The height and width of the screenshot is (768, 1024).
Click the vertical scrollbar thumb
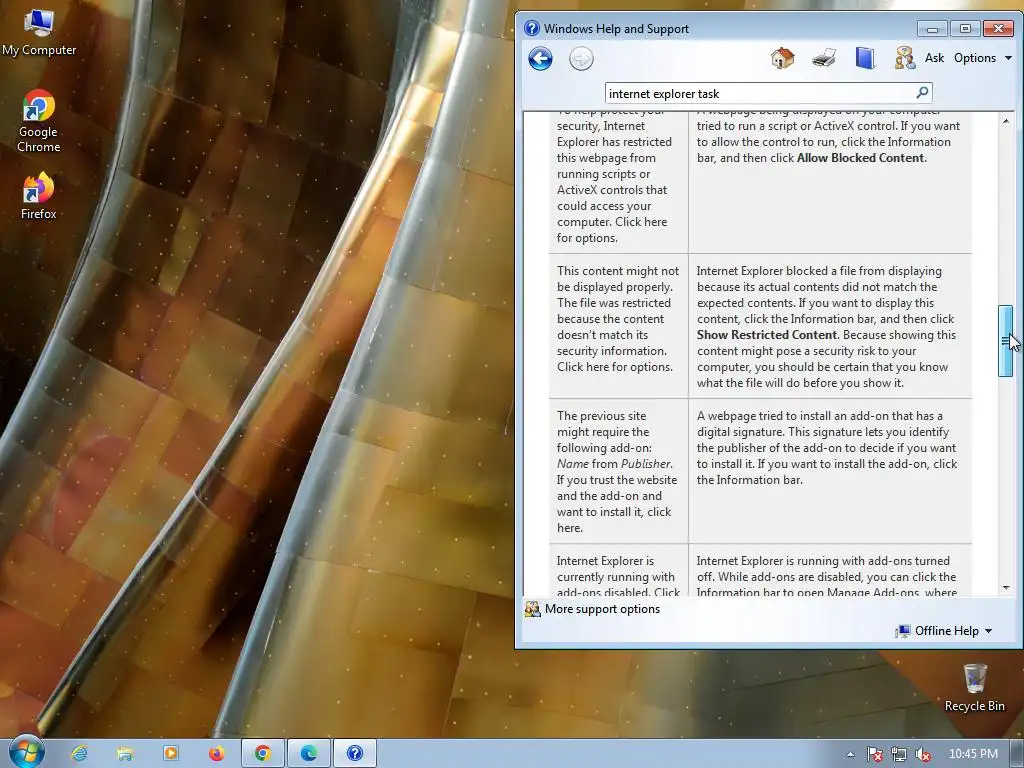[x=1006, y=340]
